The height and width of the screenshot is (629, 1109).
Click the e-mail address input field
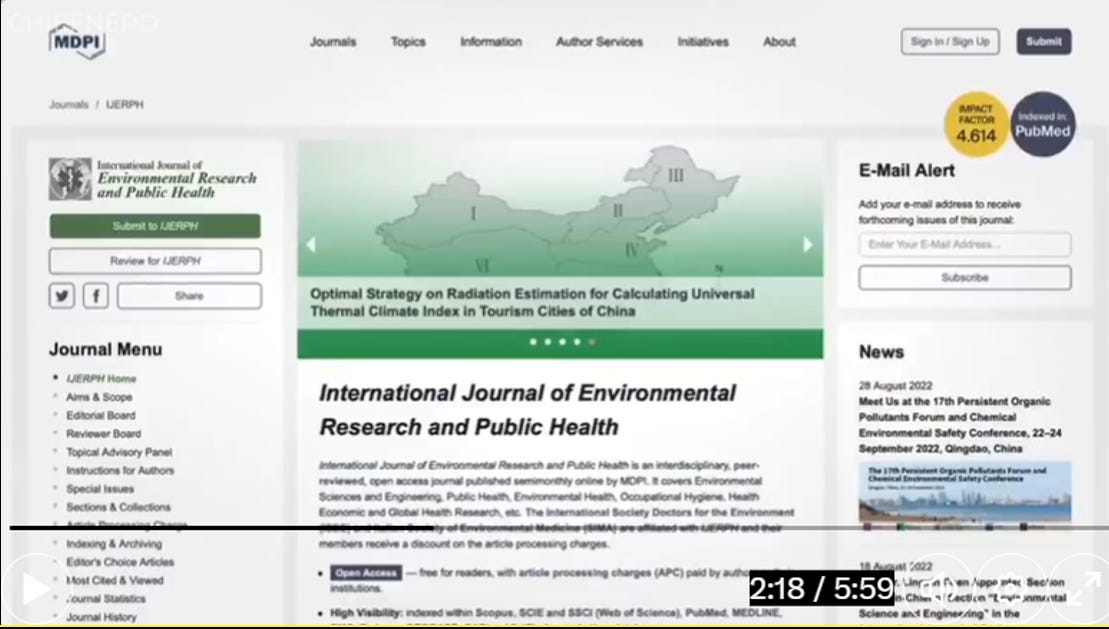[965, 244]
